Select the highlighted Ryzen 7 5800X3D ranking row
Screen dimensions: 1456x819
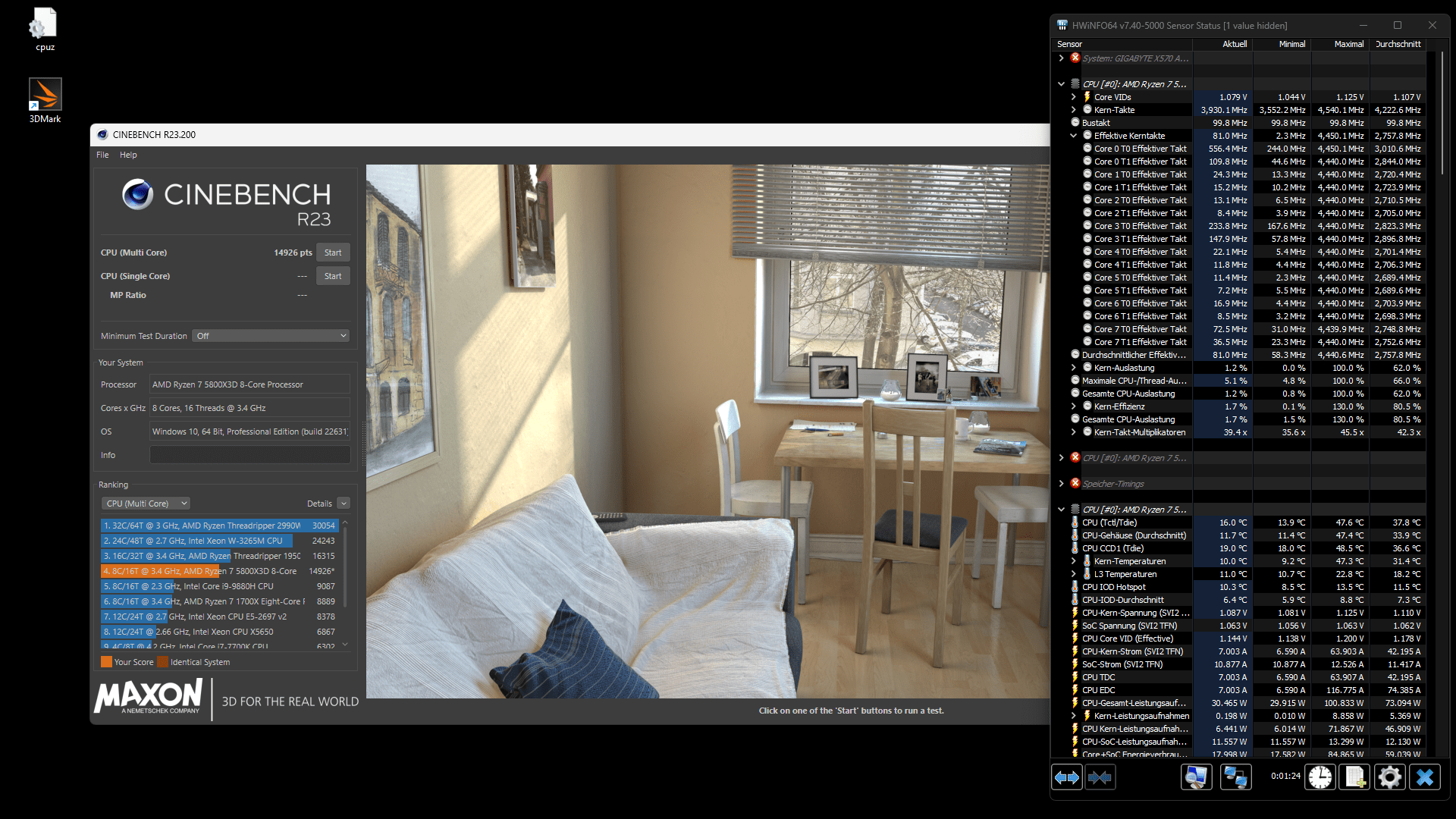click(219, 571)
